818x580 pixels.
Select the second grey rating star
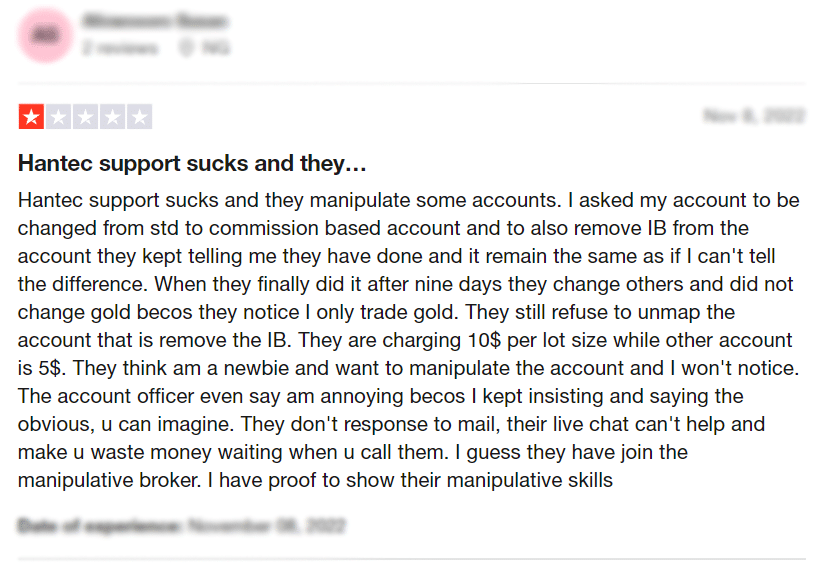coord(58,117)
